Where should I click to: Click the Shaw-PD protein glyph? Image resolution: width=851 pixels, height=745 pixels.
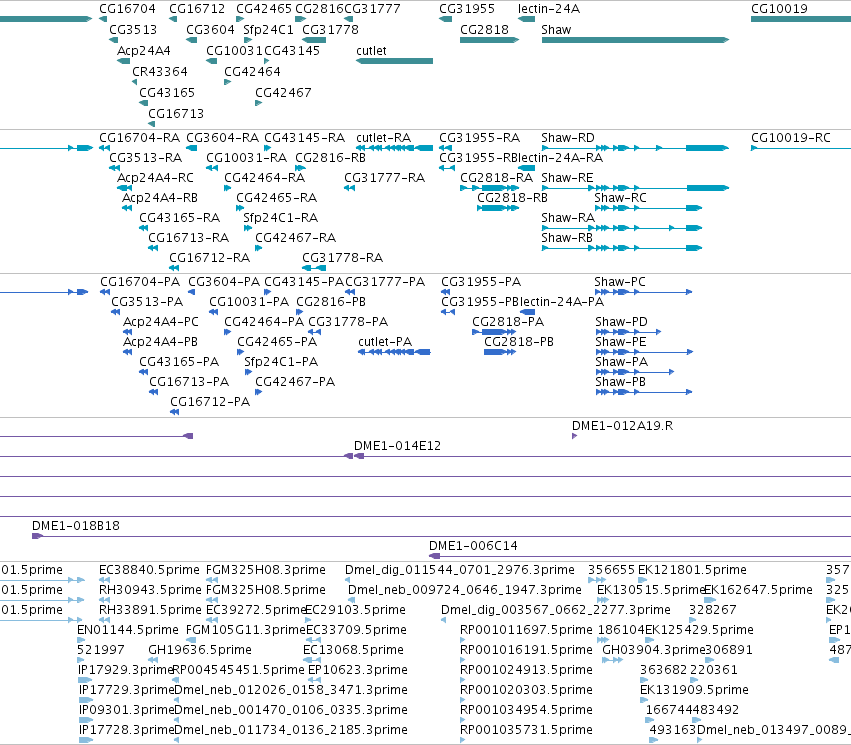pos(628,332)
